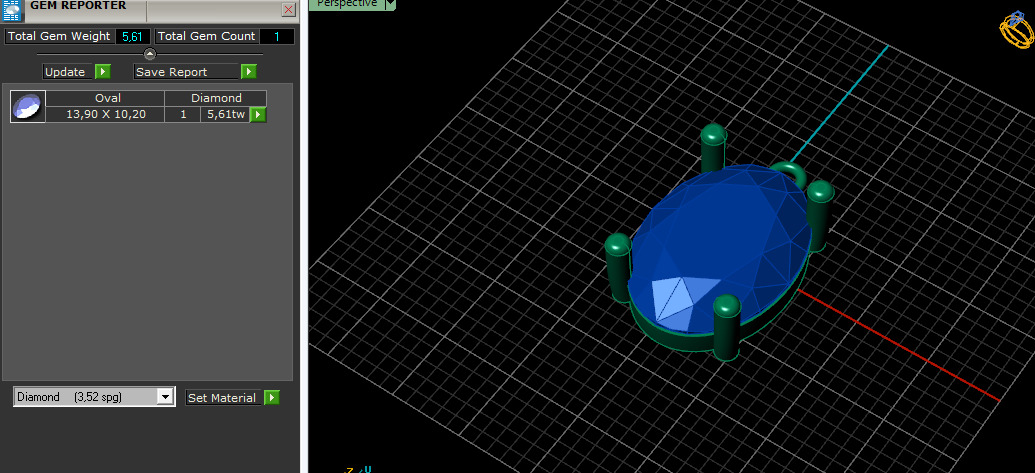This screenshot has width=1035, height=473.
Task: Close the Gem Reporter panel
Action: pyautogui.click(x=288, y=9)
